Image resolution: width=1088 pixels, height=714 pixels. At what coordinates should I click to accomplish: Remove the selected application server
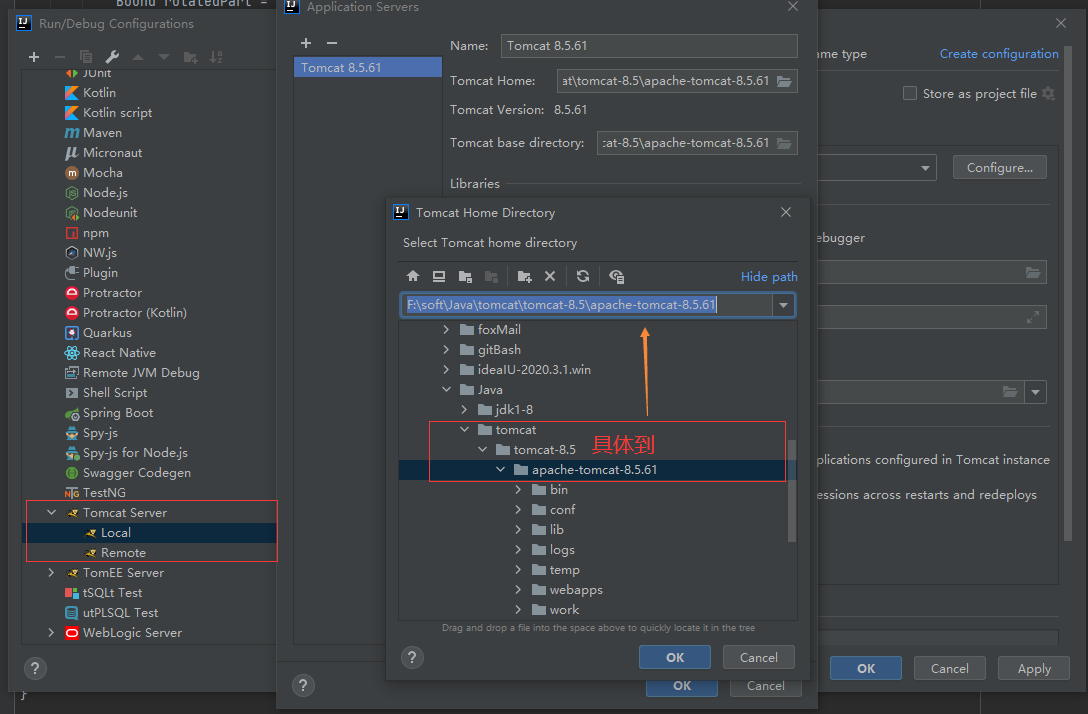pos(330,43)
